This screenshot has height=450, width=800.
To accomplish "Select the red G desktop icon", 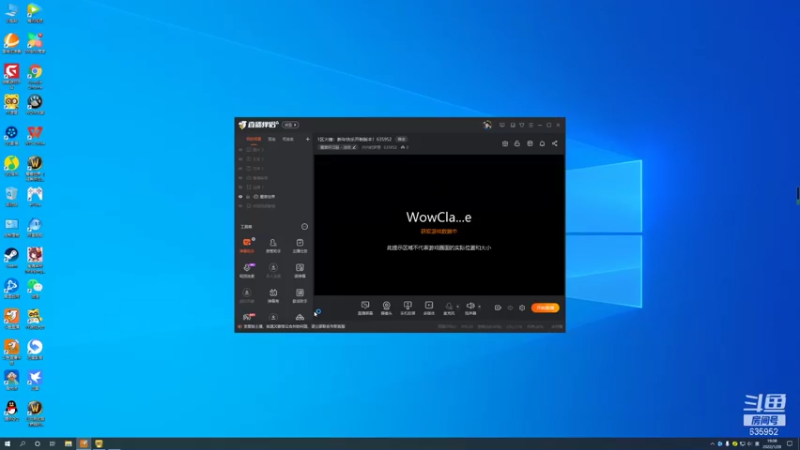I will (11, 77).
